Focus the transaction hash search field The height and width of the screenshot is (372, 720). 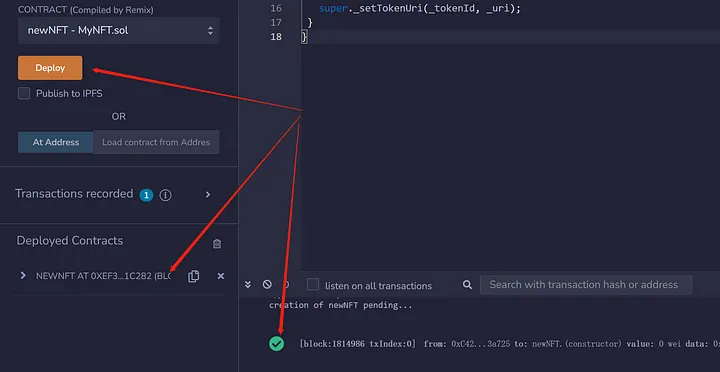point(586,285)
